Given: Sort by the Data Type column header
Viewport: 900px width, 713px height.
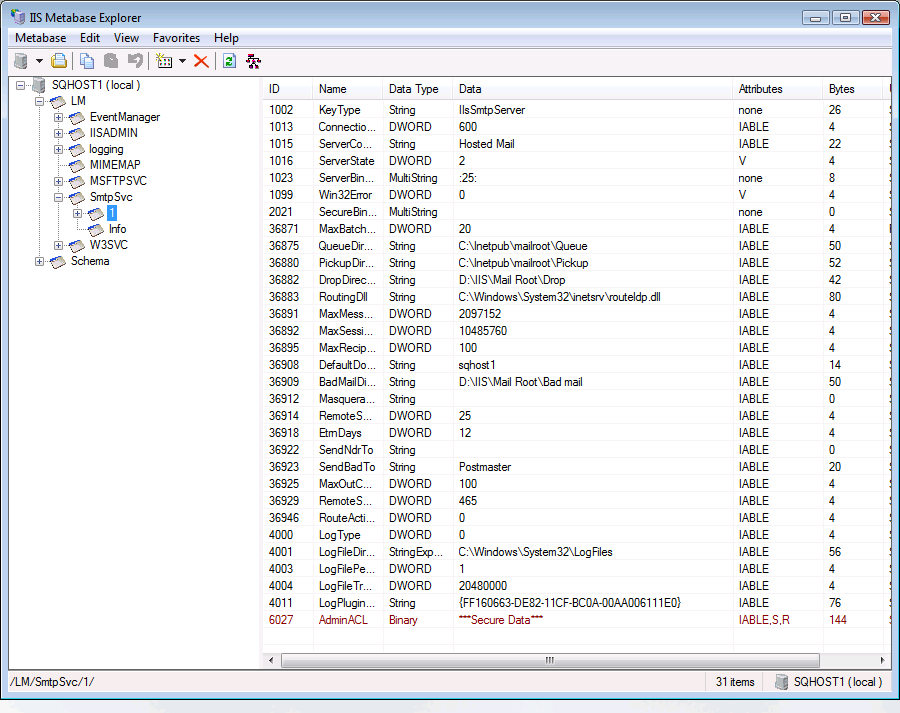Looking at the screenshot, I should point(413,89).
